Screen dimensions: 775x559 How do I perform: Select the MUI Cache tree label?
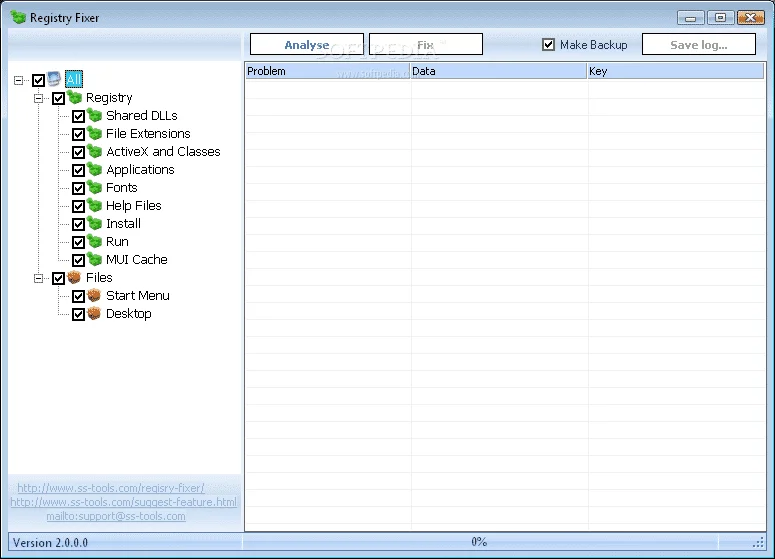(136, 259)
